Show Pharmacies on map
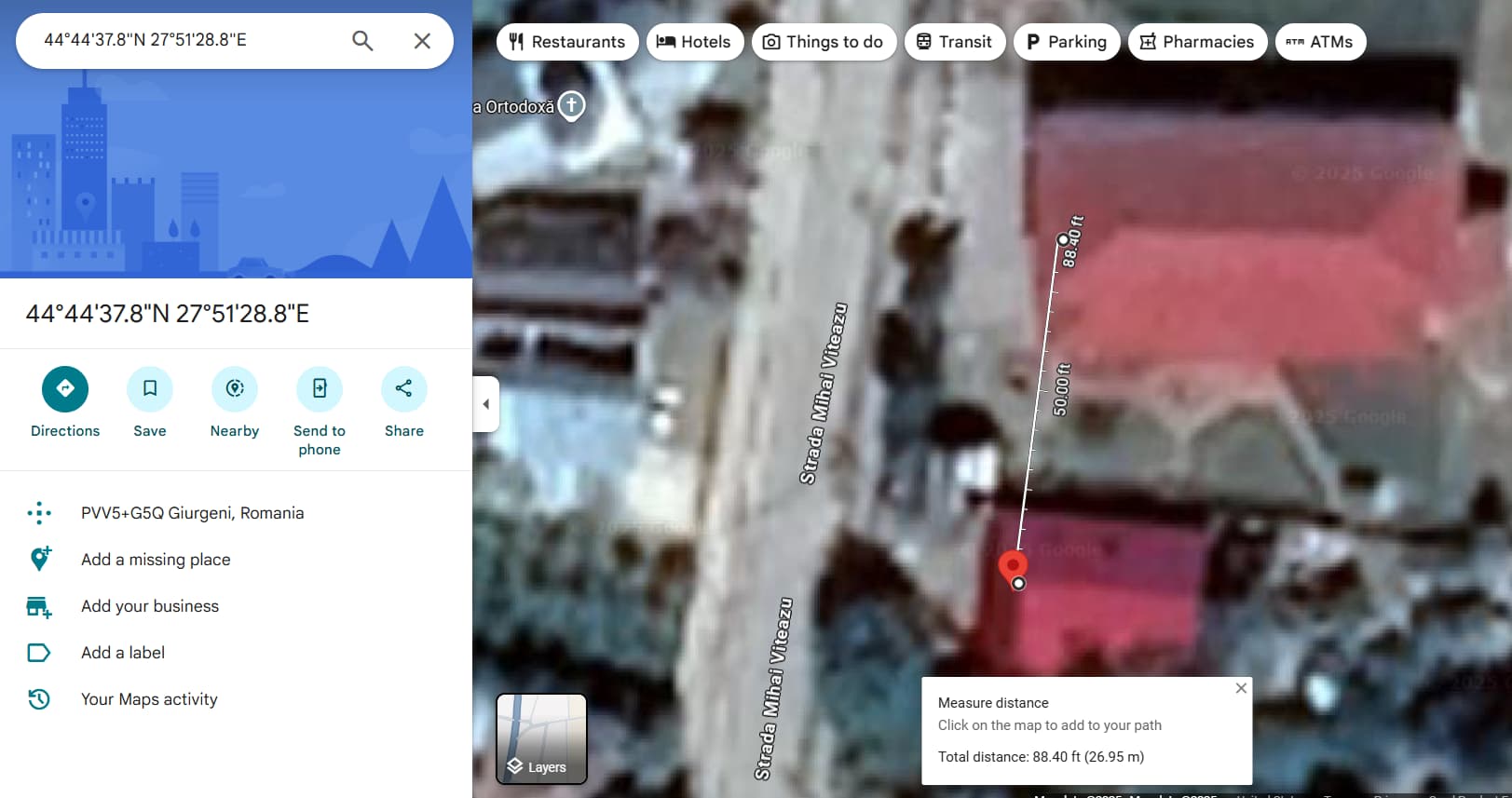This screenshot has height=798, width=1512. [x=1198, y=42]
